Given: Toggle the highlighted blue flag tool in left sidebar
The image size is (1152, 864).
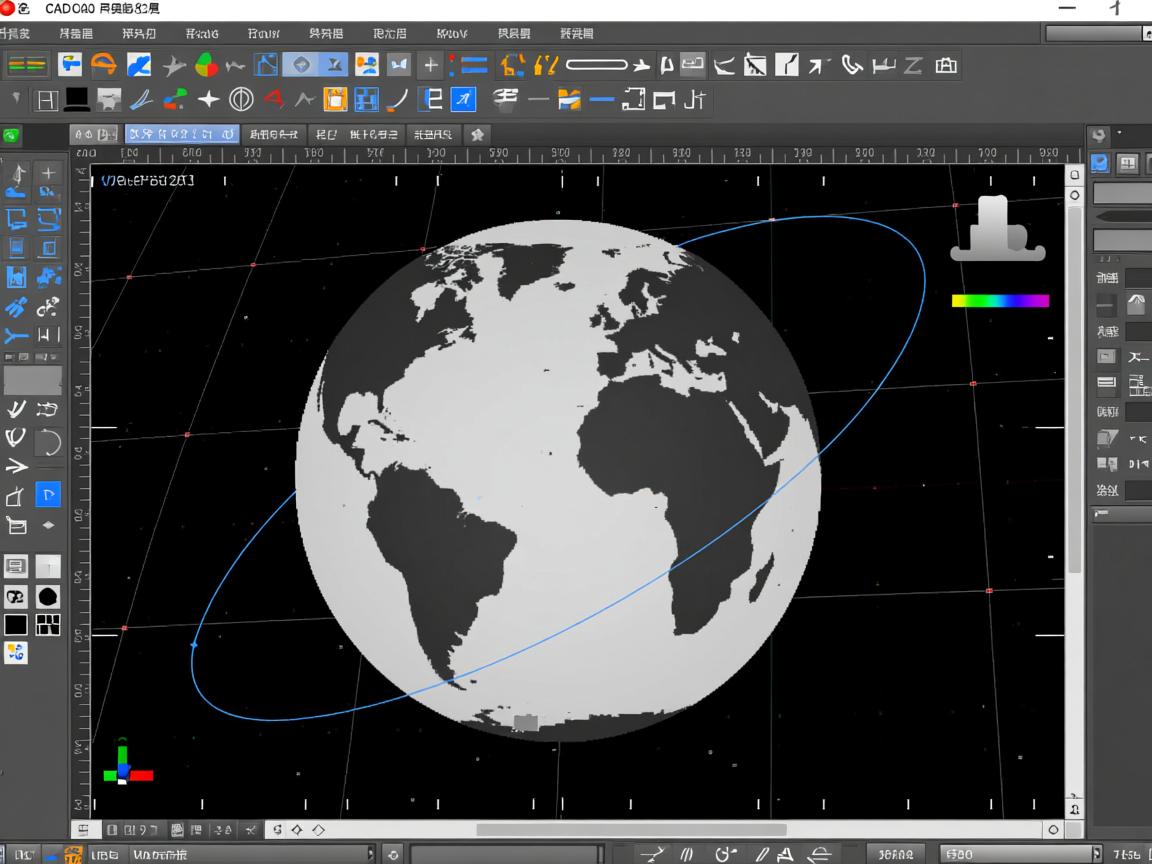Looking at the screenshot, I should [47, 494].
